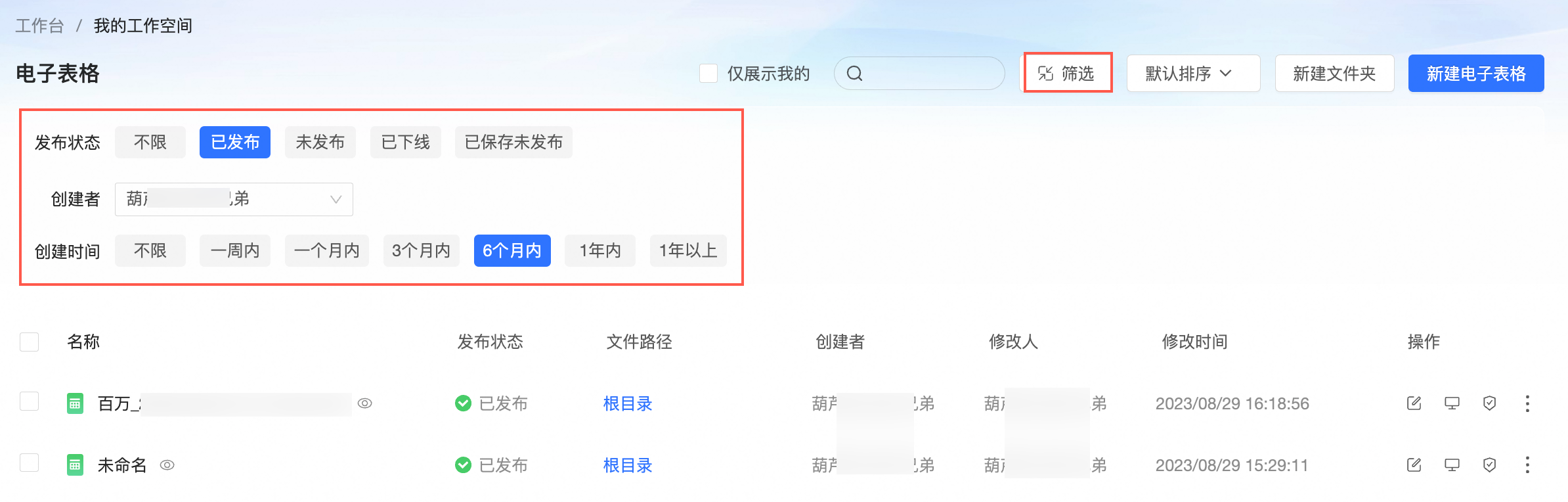The width and height of the screenshot is (1568, 502).
Task: Select the 未发布 status filter
Action: coord(320,143)
